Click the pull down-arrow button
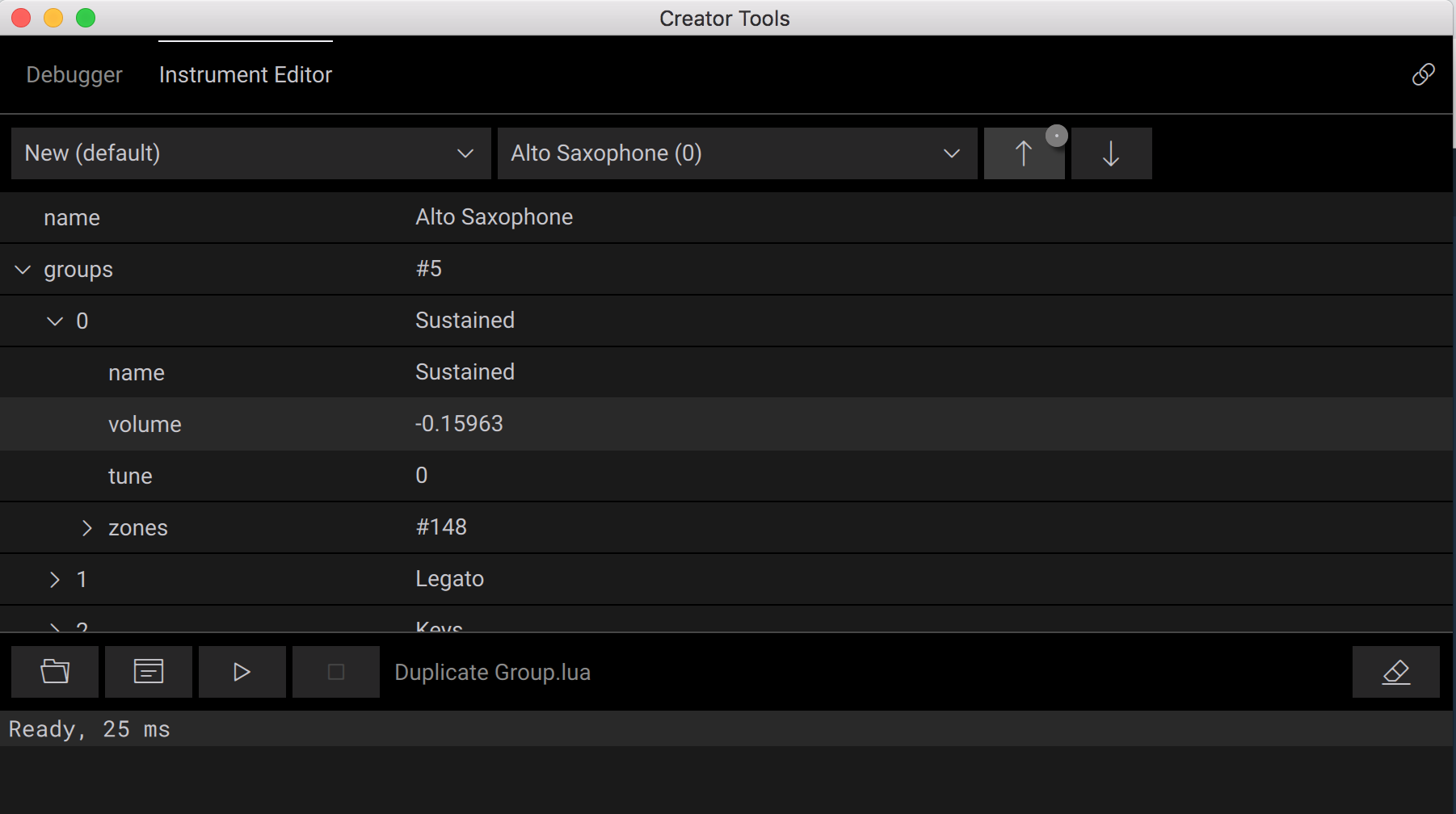This screenshot has height=814, width=1456. 1111,153
